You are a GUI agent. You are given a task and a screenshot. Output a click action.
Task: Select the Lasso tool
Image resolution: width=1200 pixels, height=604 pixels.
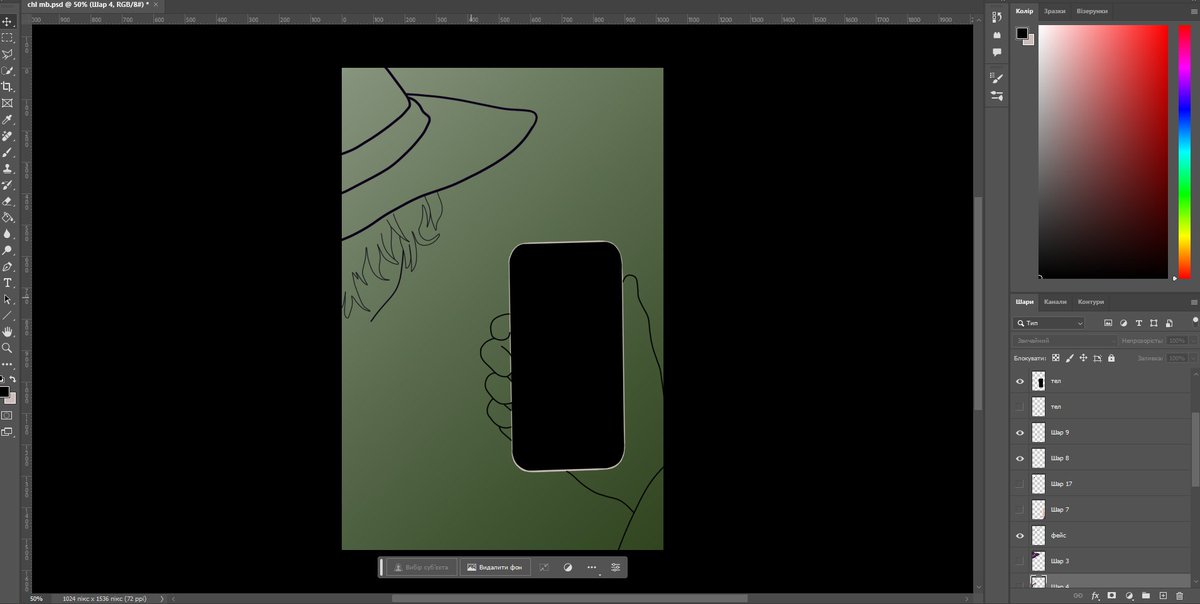7,54
